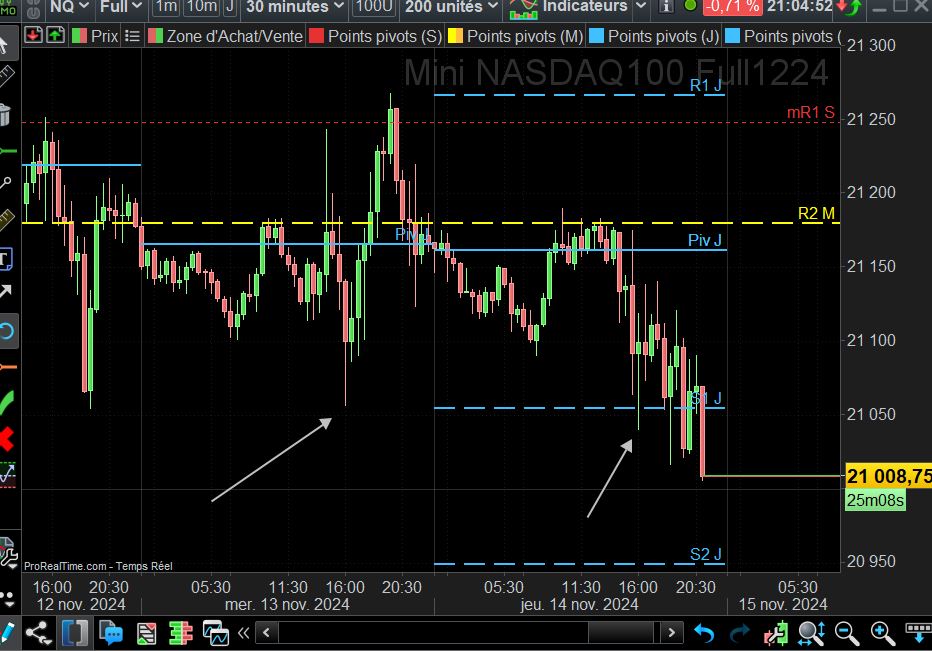Select the Points pivots (M) tab

515,36
